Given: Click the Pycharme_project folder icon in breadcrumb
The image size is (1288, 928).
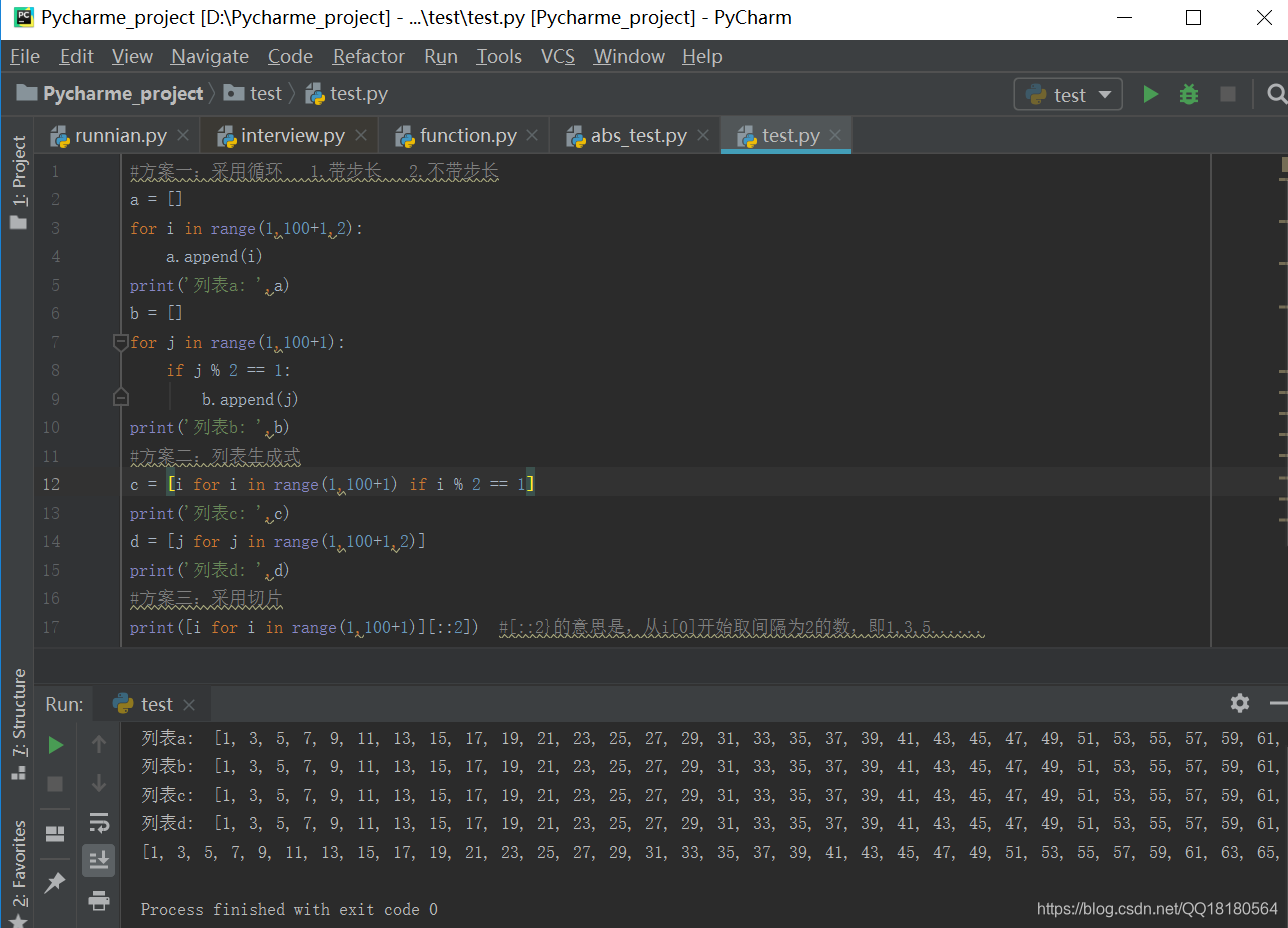Looking at the screenshot, I should pos(27,93).
